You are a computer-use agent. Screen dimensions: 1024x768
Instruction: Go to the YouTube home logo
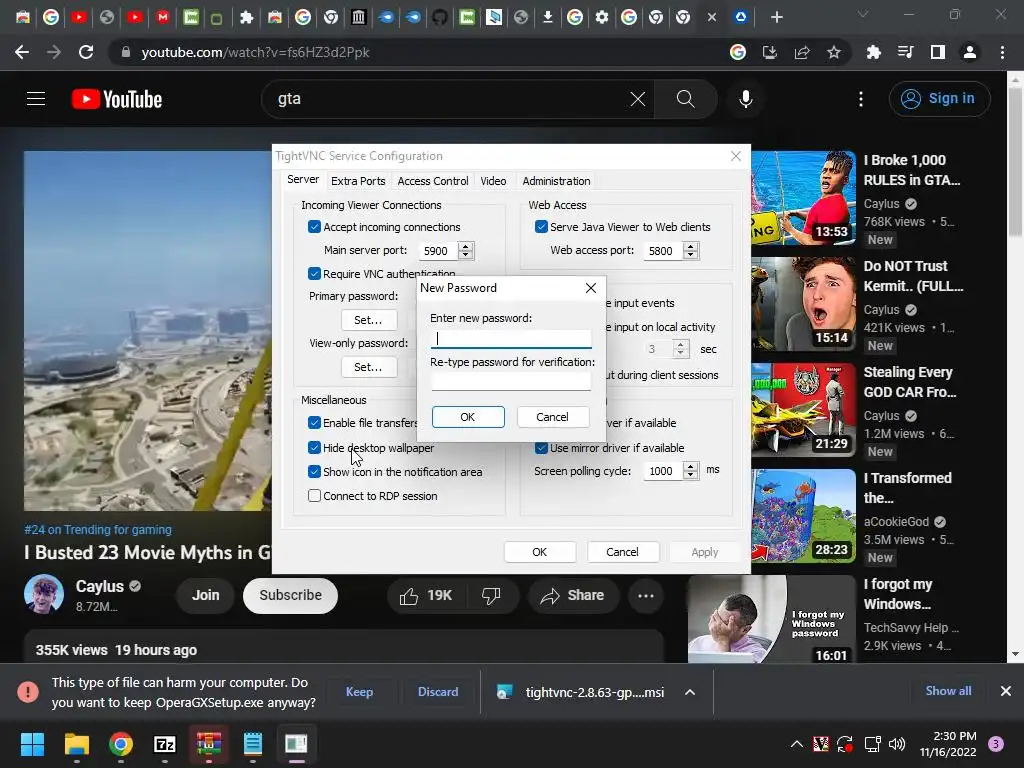(117, 99)
